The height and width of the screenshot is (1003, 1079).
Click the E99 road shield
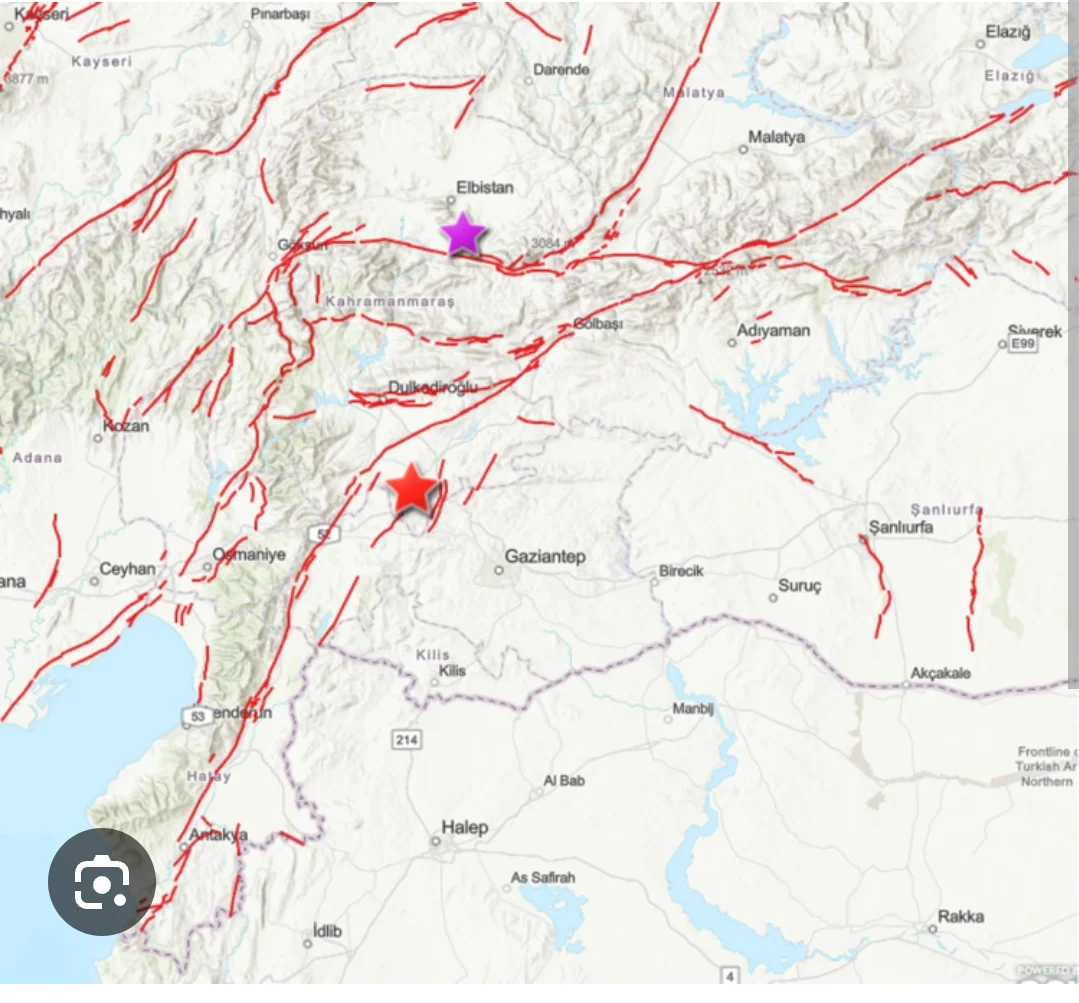(1023, 343)
